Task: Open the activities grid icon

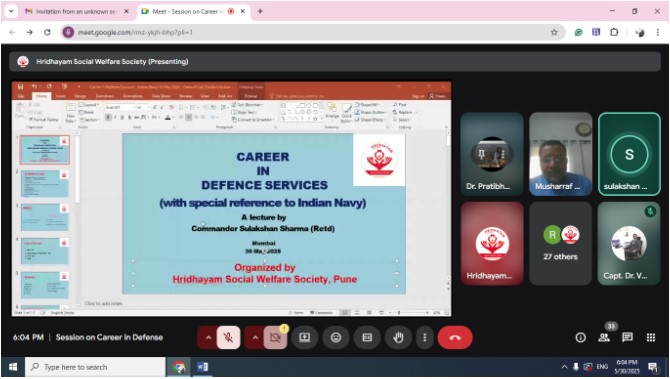Action: (x=651, y=338)
